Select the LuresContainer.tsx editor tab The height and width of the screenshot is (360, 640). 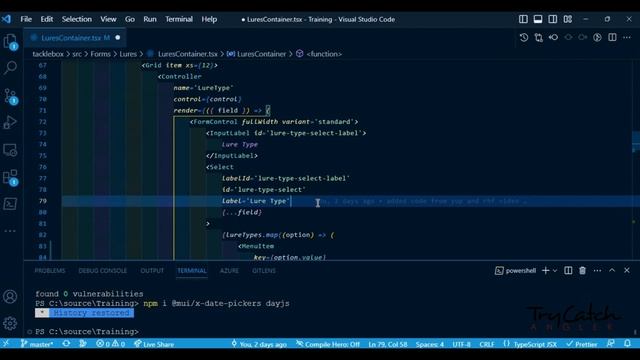coord(75,38)
